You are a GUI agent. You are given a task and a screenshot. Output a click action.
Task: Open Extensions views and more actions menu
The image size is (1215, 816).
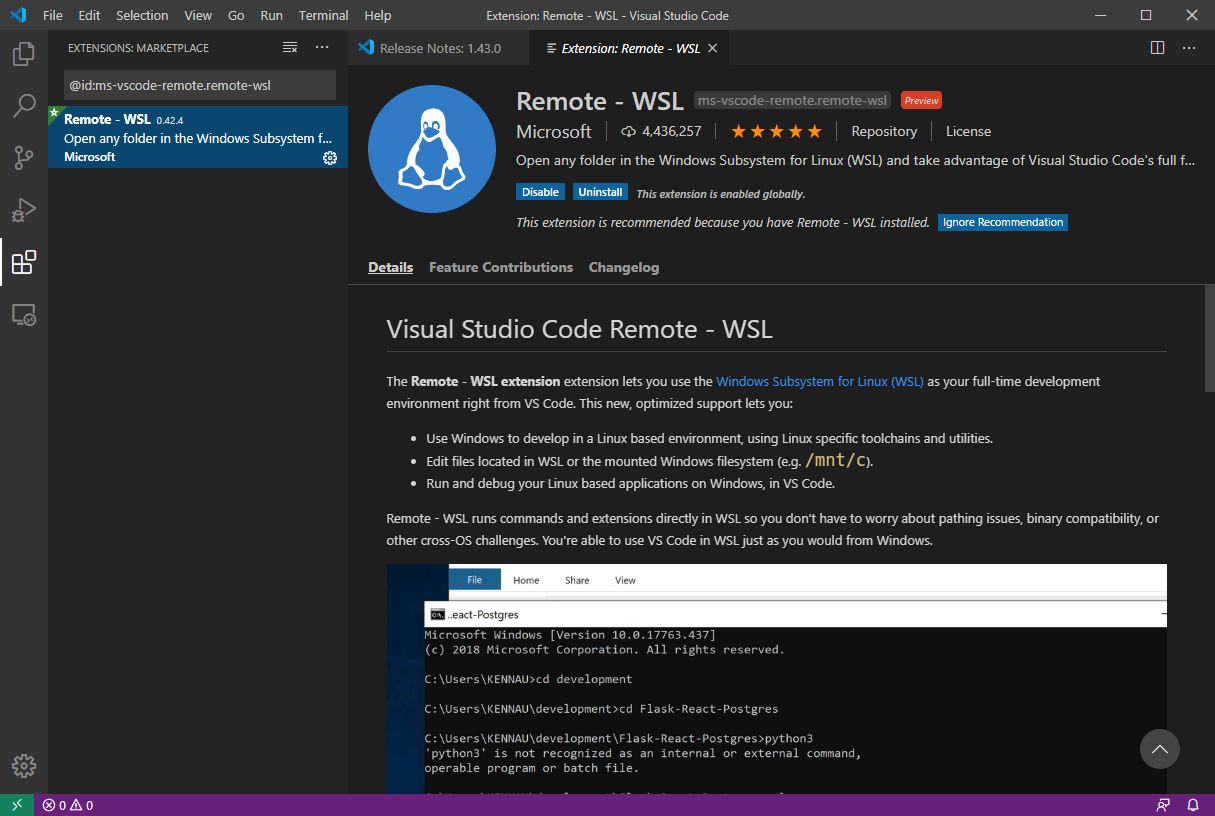pos(322,47)
